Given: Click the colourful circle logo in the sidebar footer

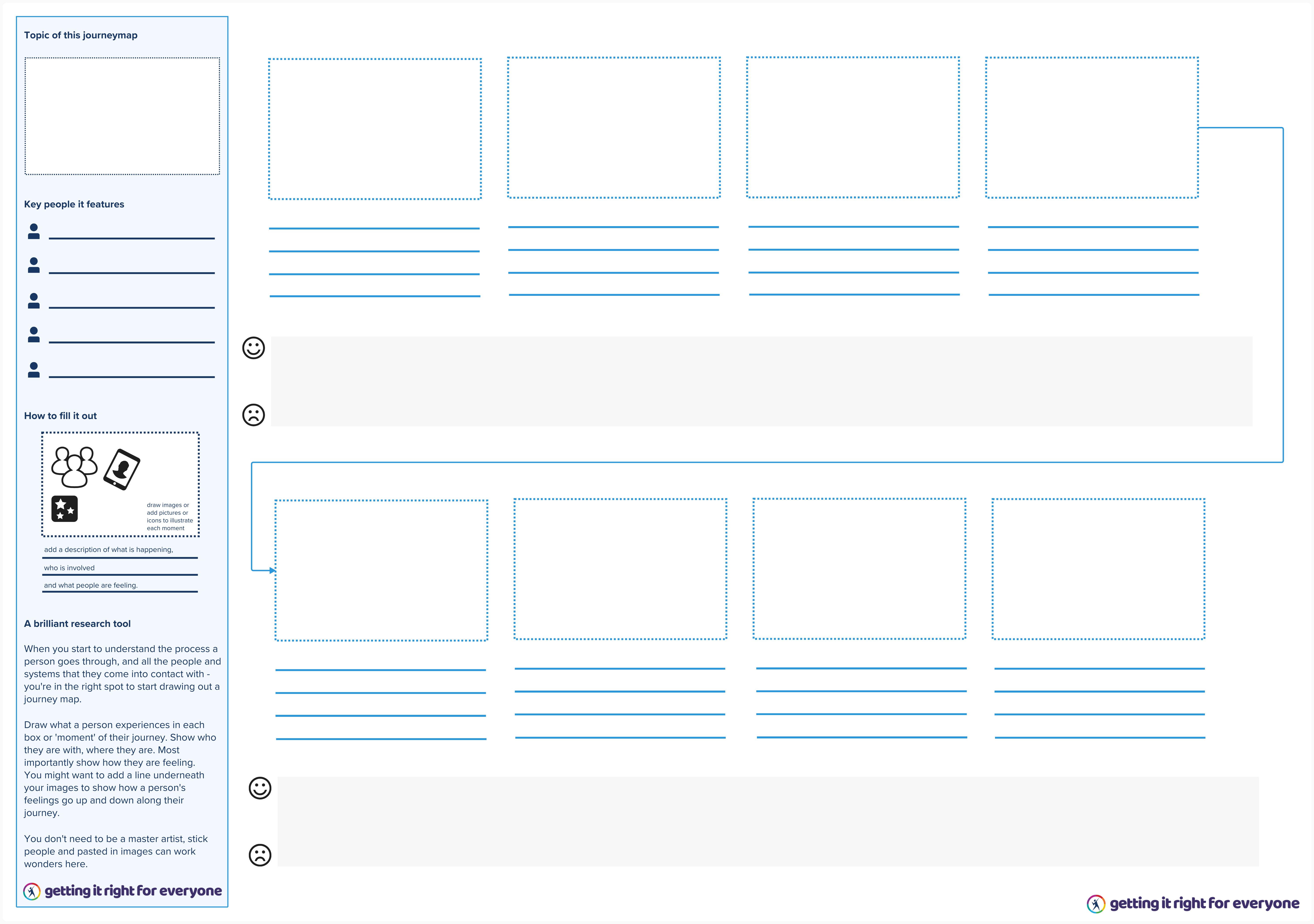Looking at the screenshot, I should point(32,891).
